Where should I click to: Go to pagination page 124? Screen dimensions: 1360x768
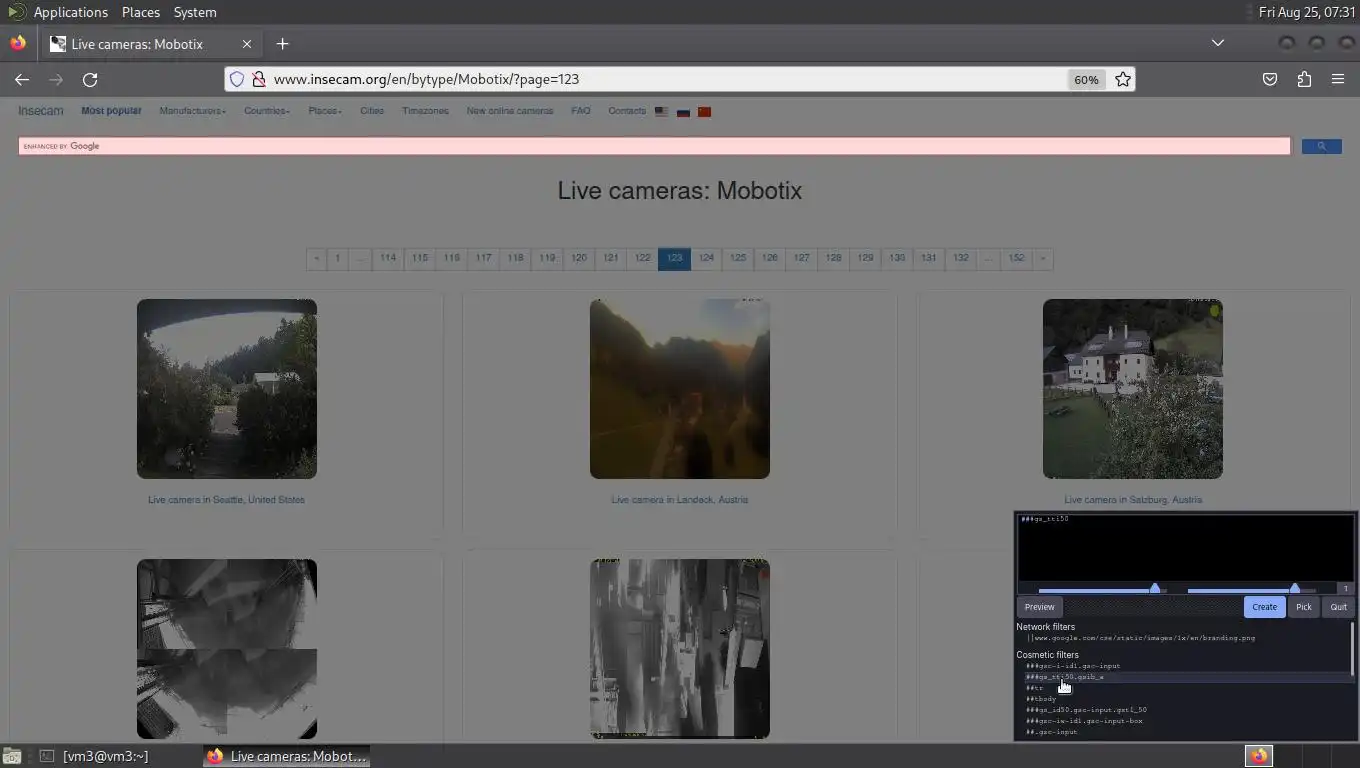pos(706,258)
